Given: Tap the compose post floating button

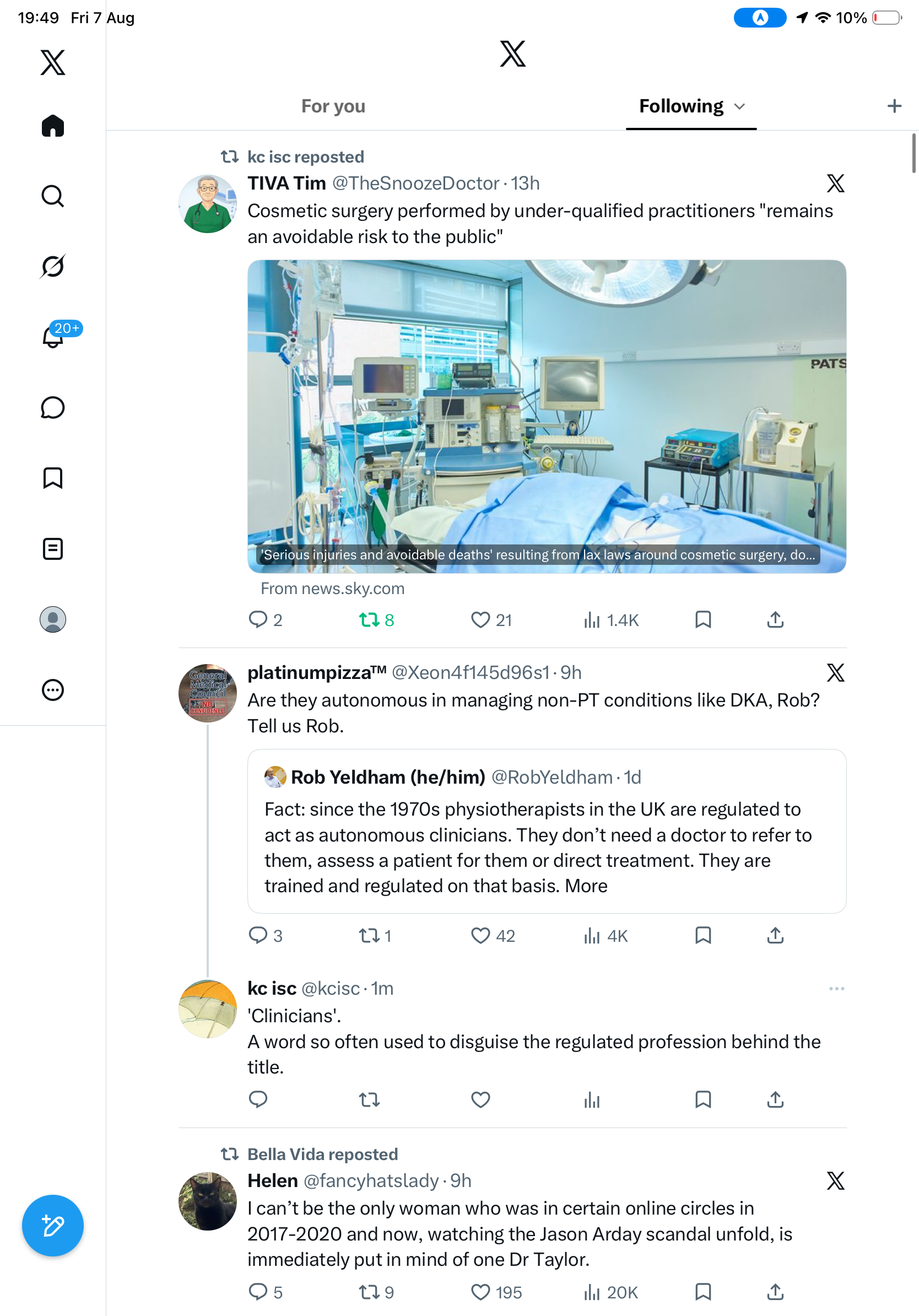Looking at the screenshot, I should click(x=53, y=1226).
